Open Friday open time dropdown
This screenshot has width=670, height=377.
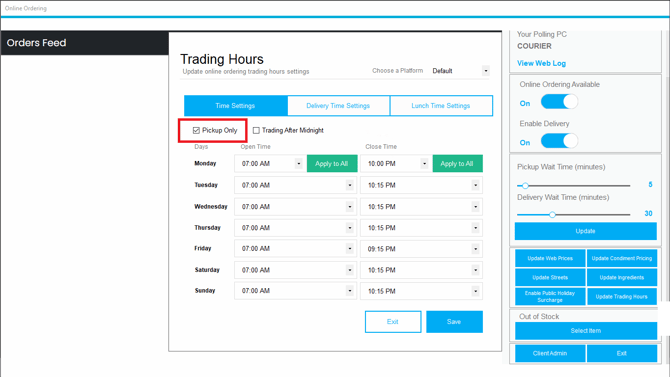pos(350,249)
